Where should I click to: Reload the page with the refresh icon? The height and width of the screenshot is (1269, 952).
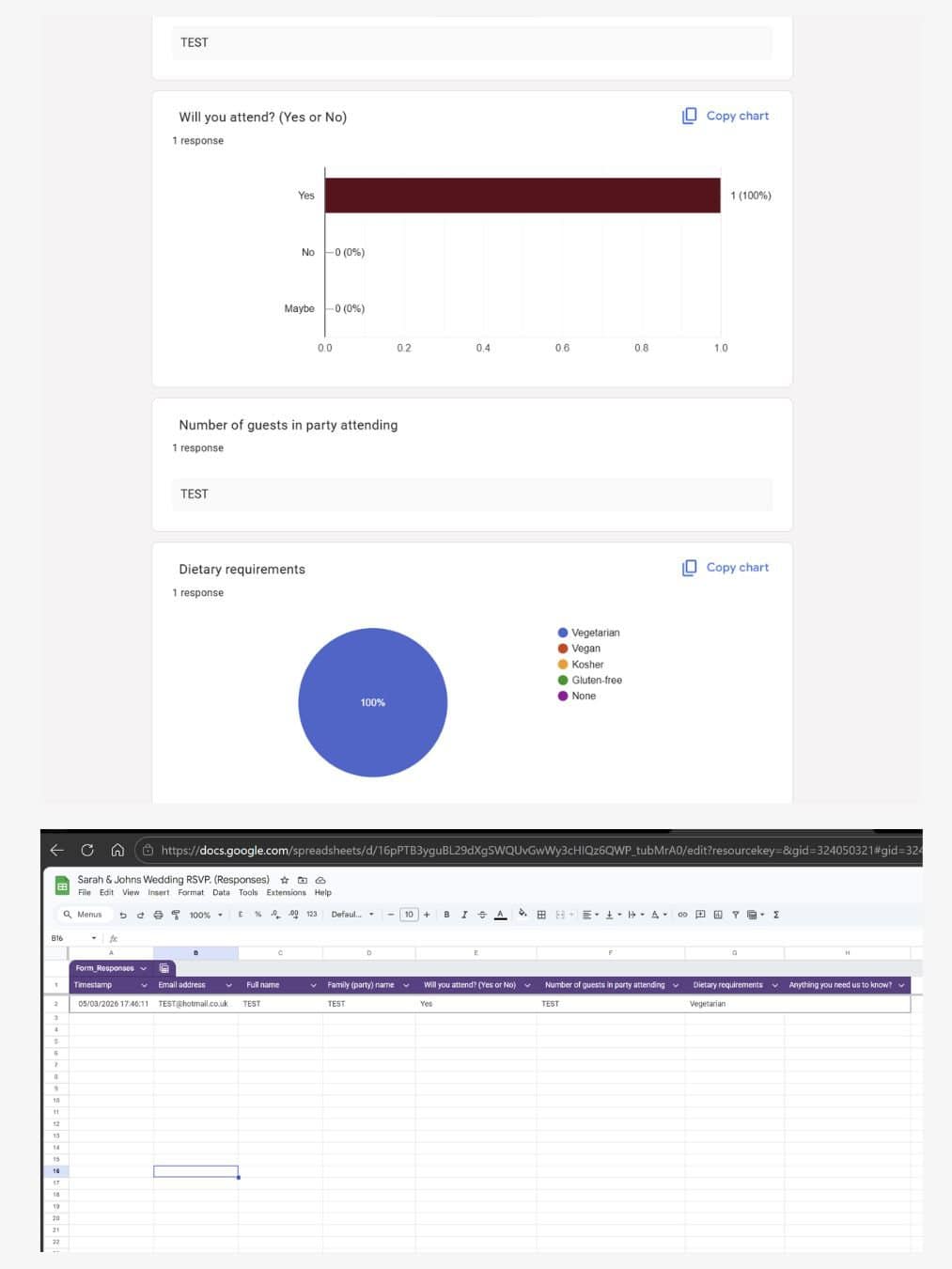coord(87,850)
